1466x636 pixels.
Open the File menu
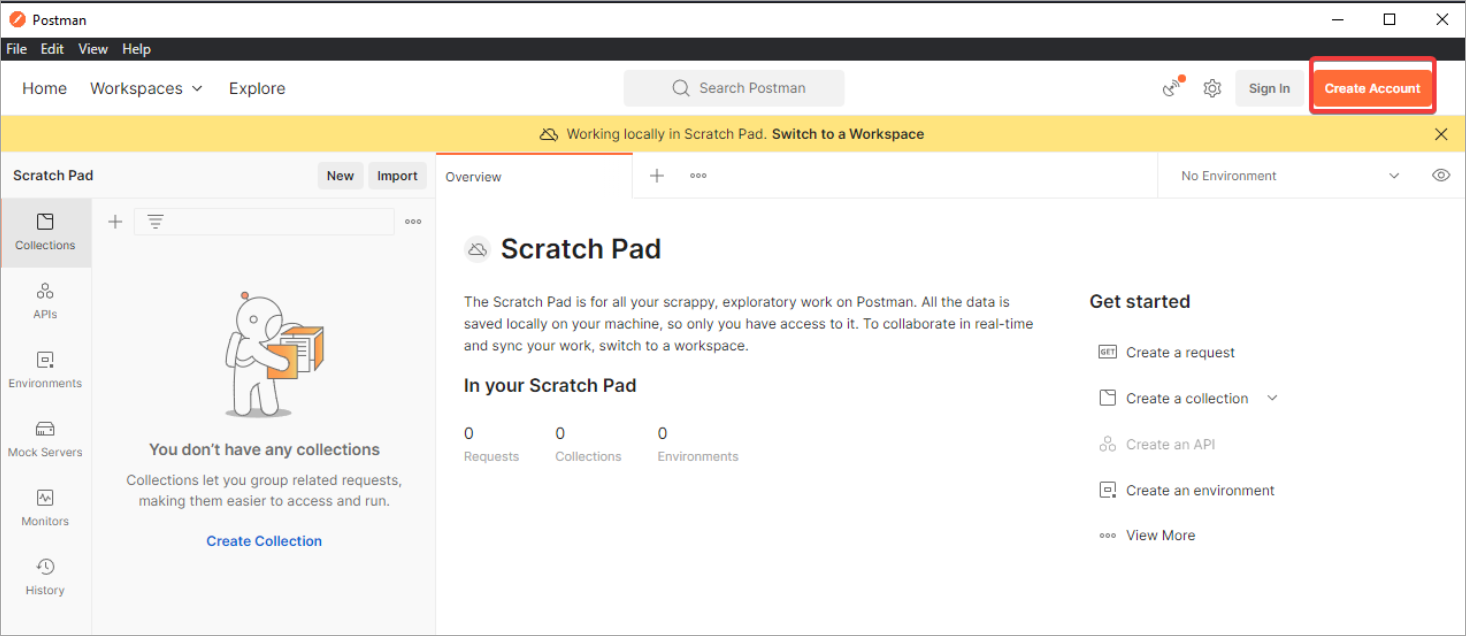17,49
